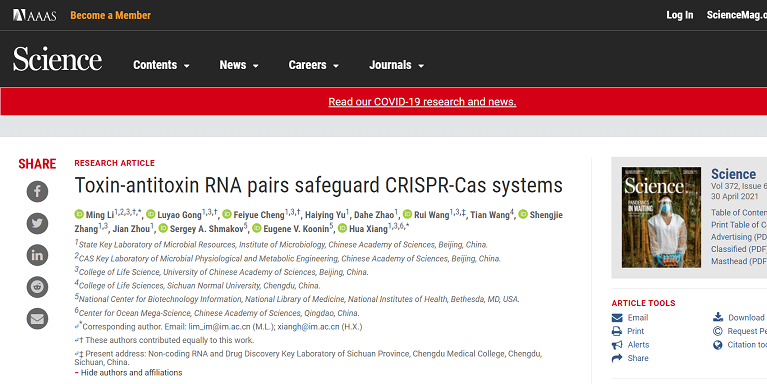Expand the Careers dropdown menu

click(314, 65)
